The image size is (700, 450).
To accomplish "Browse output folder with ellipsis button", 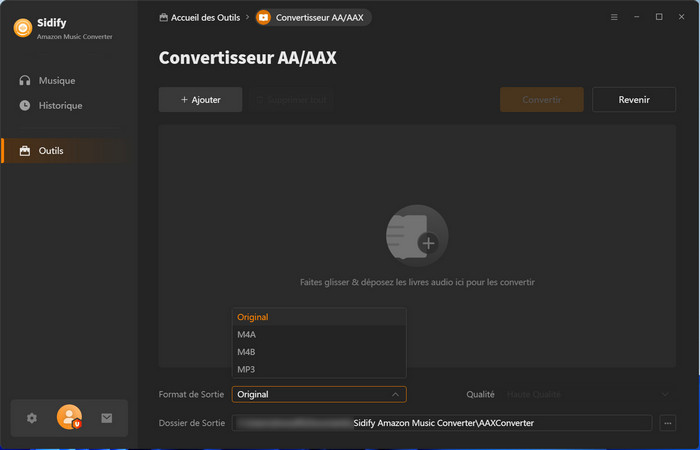I will [x=668, y=423].
